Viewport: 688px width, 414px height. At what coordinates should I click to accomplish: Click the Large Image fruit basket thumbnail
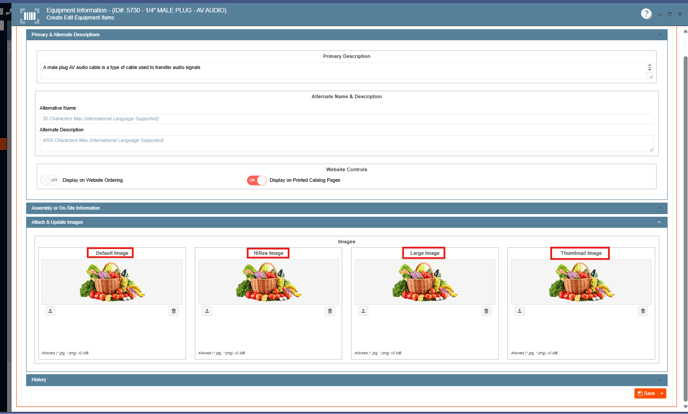425,283
